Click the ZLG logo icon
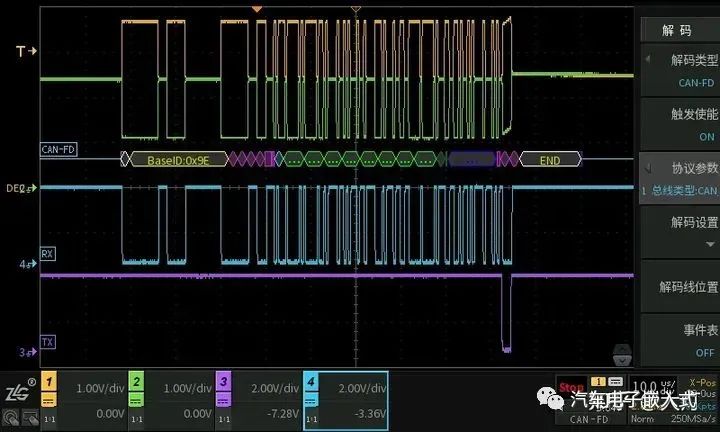The image size is (720, 432). tap(20, 391)
